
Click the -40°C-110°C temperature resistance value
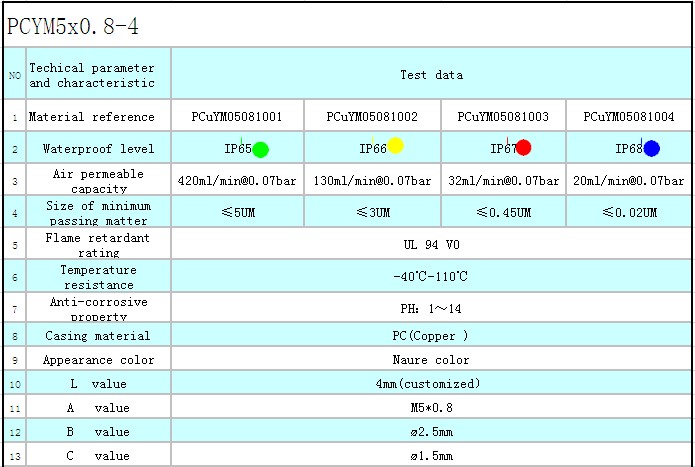click(x=431, y=276)
